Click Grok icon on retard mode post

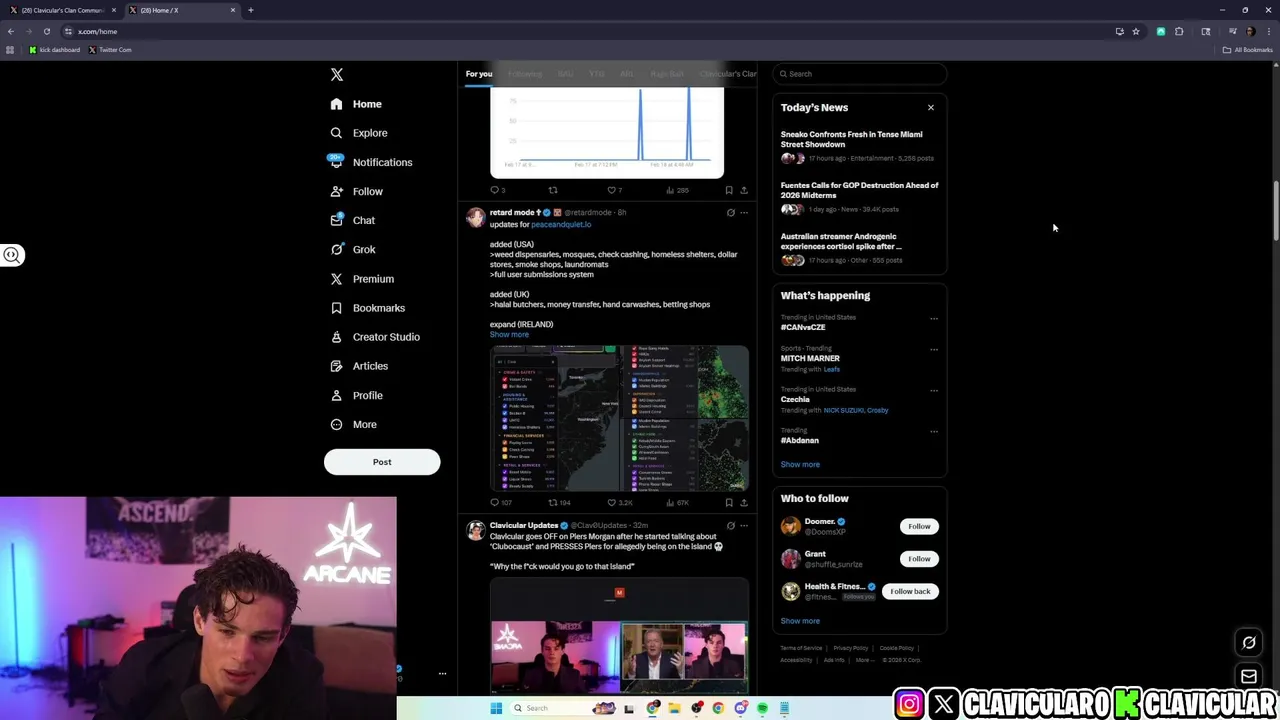[x=730, y=213]
